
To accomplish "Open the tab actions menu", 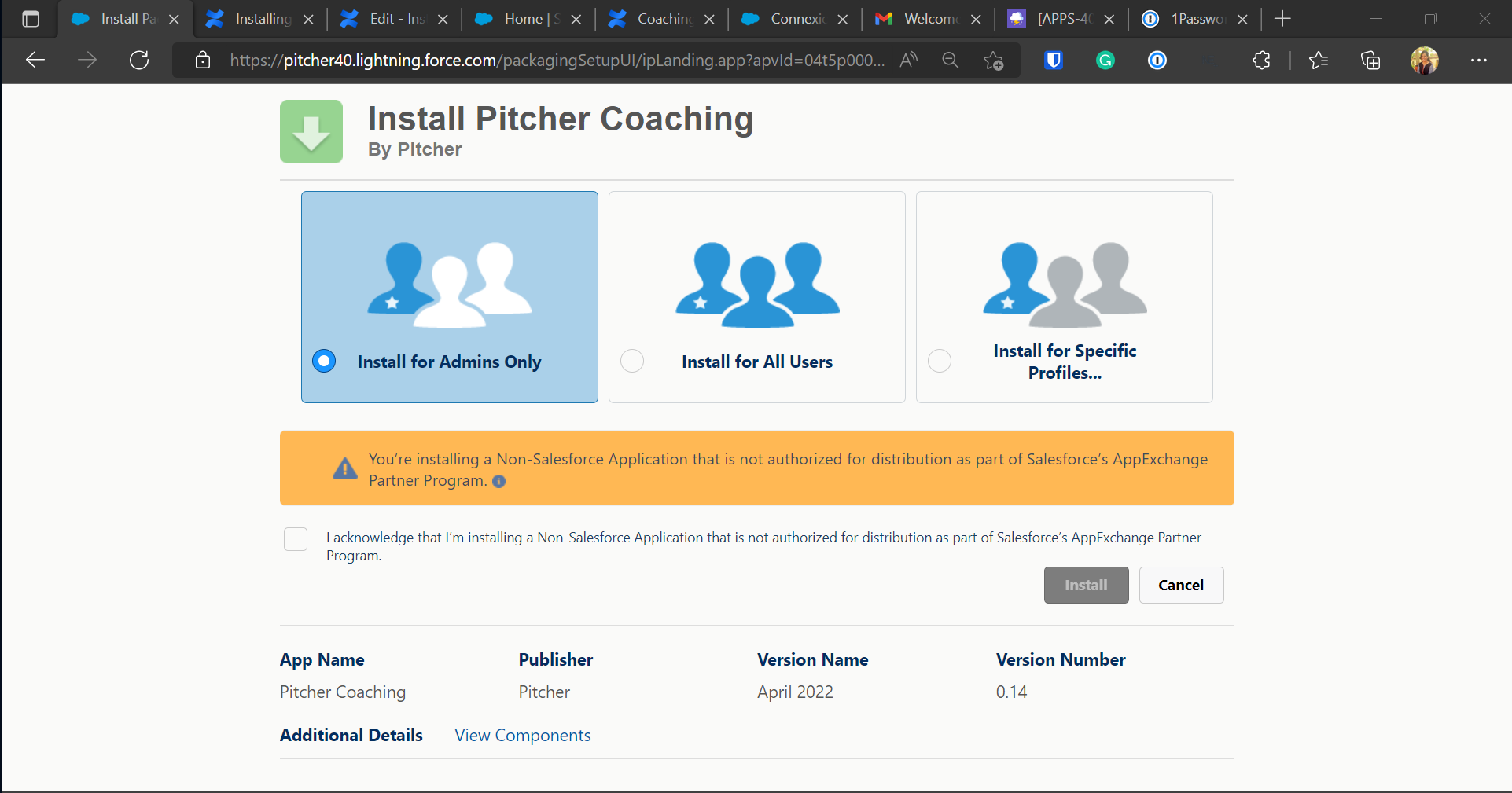I will tap(31, 18).
